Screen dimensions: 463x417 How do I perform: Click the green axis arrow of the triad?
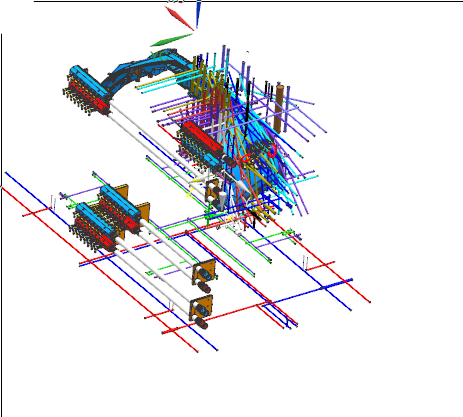(x=171, y=40)
